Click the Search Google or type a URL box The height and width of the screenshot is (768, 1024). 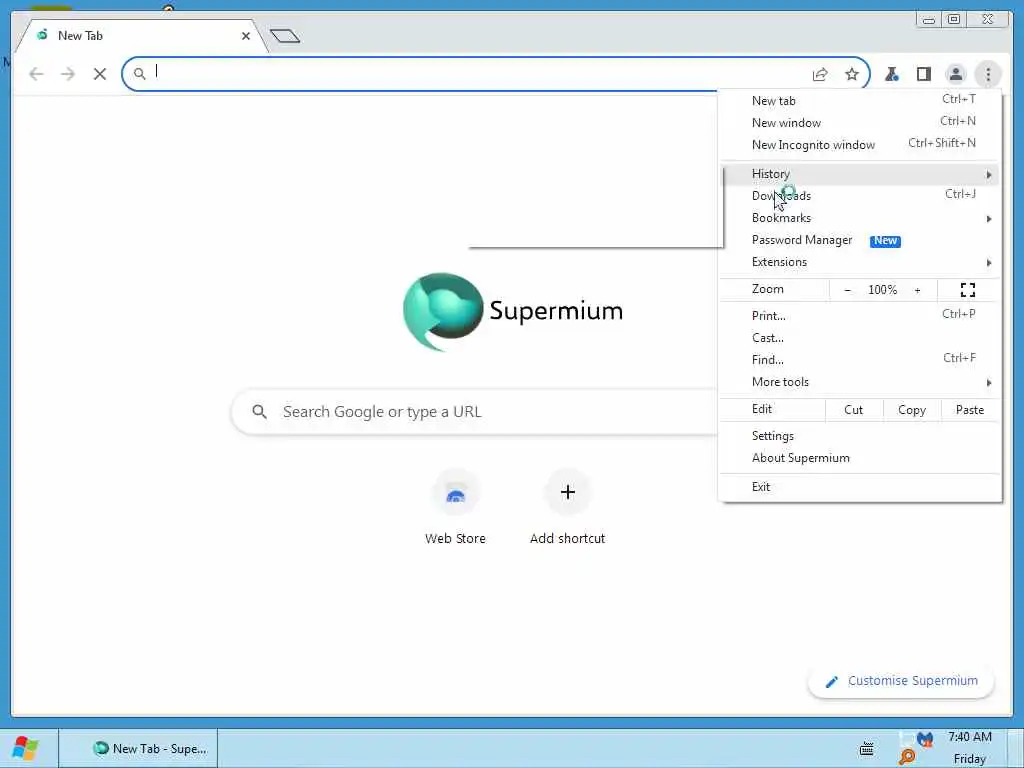(474, 411)
